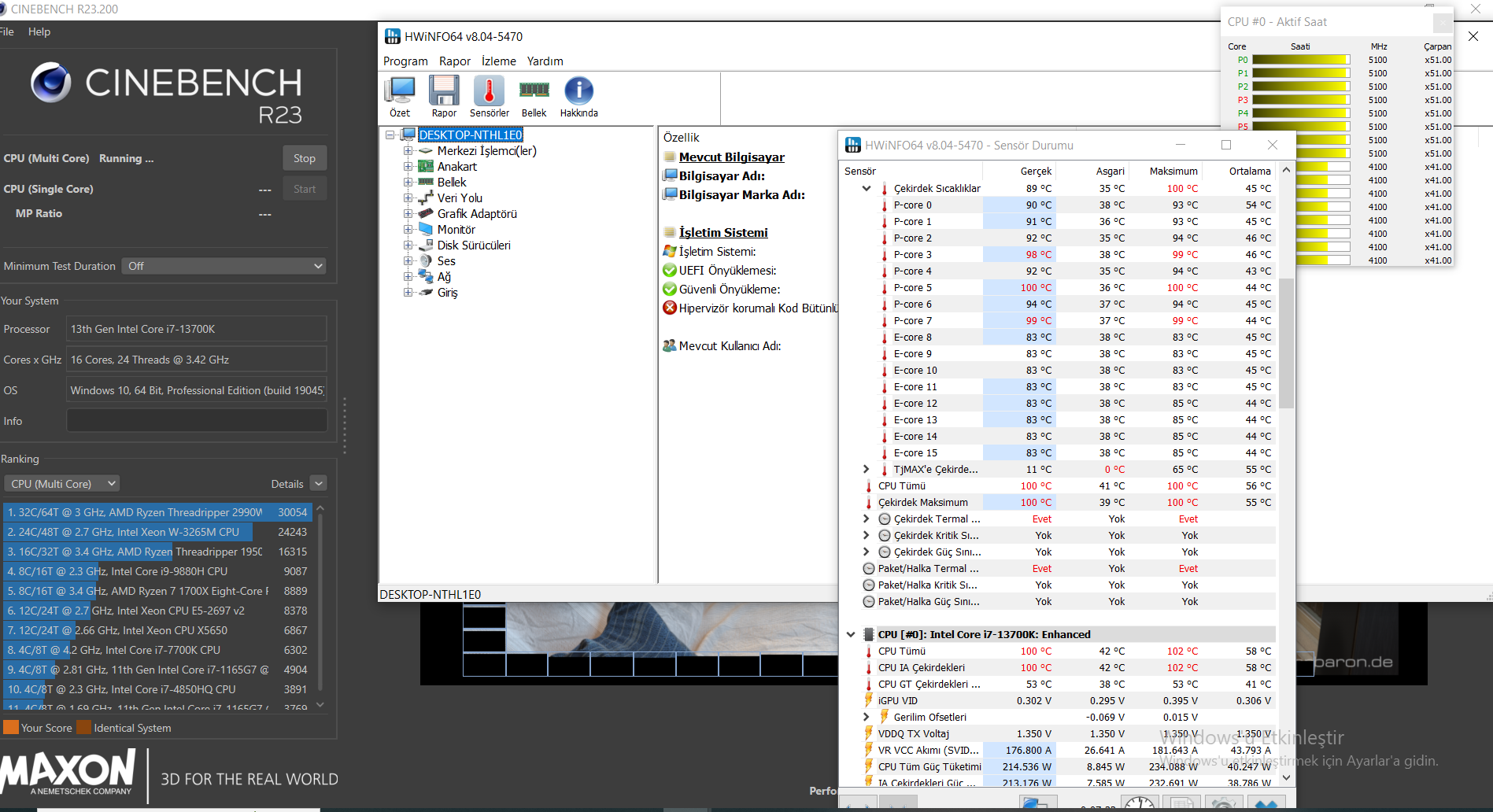Click the VR VCC Akımı lightning icon
Screen dimensions: 1493x812
[869, 750]
